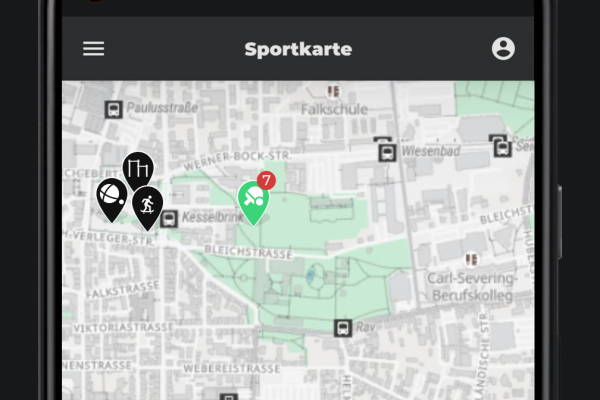Tap the transit stop icon near Rav
The image size is (600, 400).
(343, 328)
